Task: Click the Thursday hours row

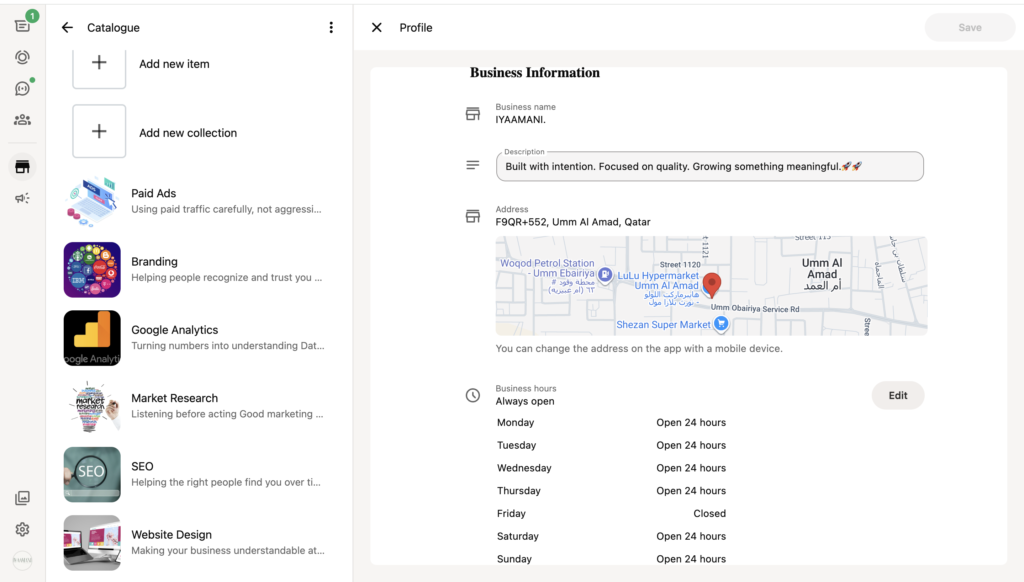Action: click(611, 491)
